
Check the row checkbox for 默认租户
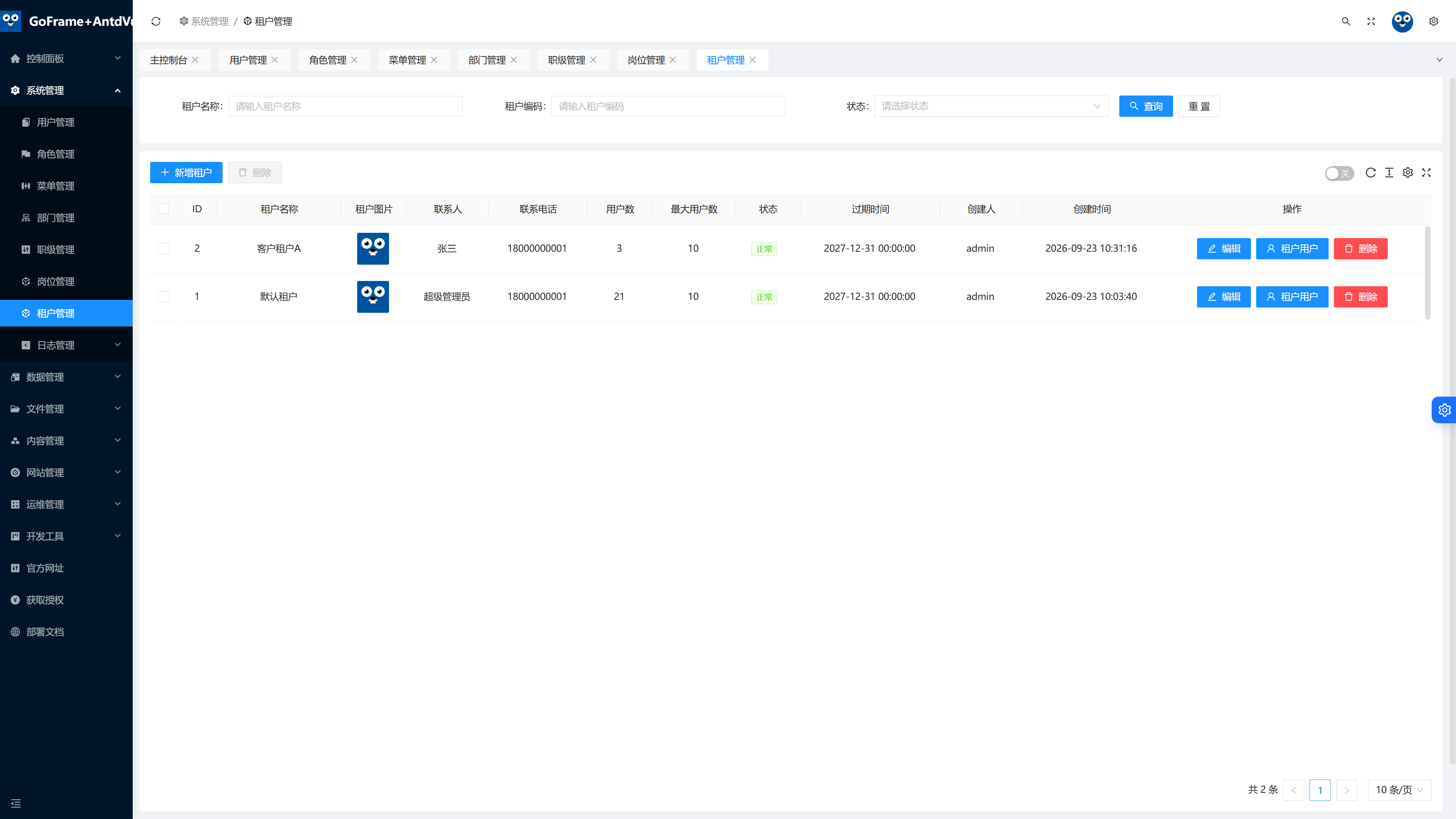pos(163,297)
